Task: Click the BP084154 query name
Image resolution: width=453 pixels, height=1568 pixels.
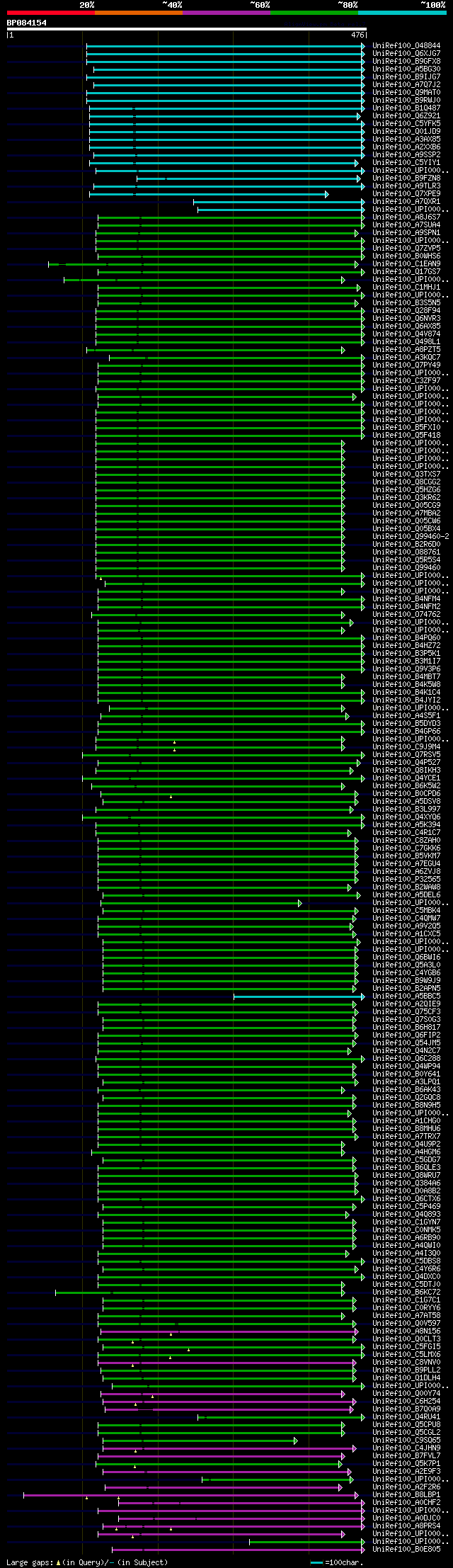Action: coord(27,23)
